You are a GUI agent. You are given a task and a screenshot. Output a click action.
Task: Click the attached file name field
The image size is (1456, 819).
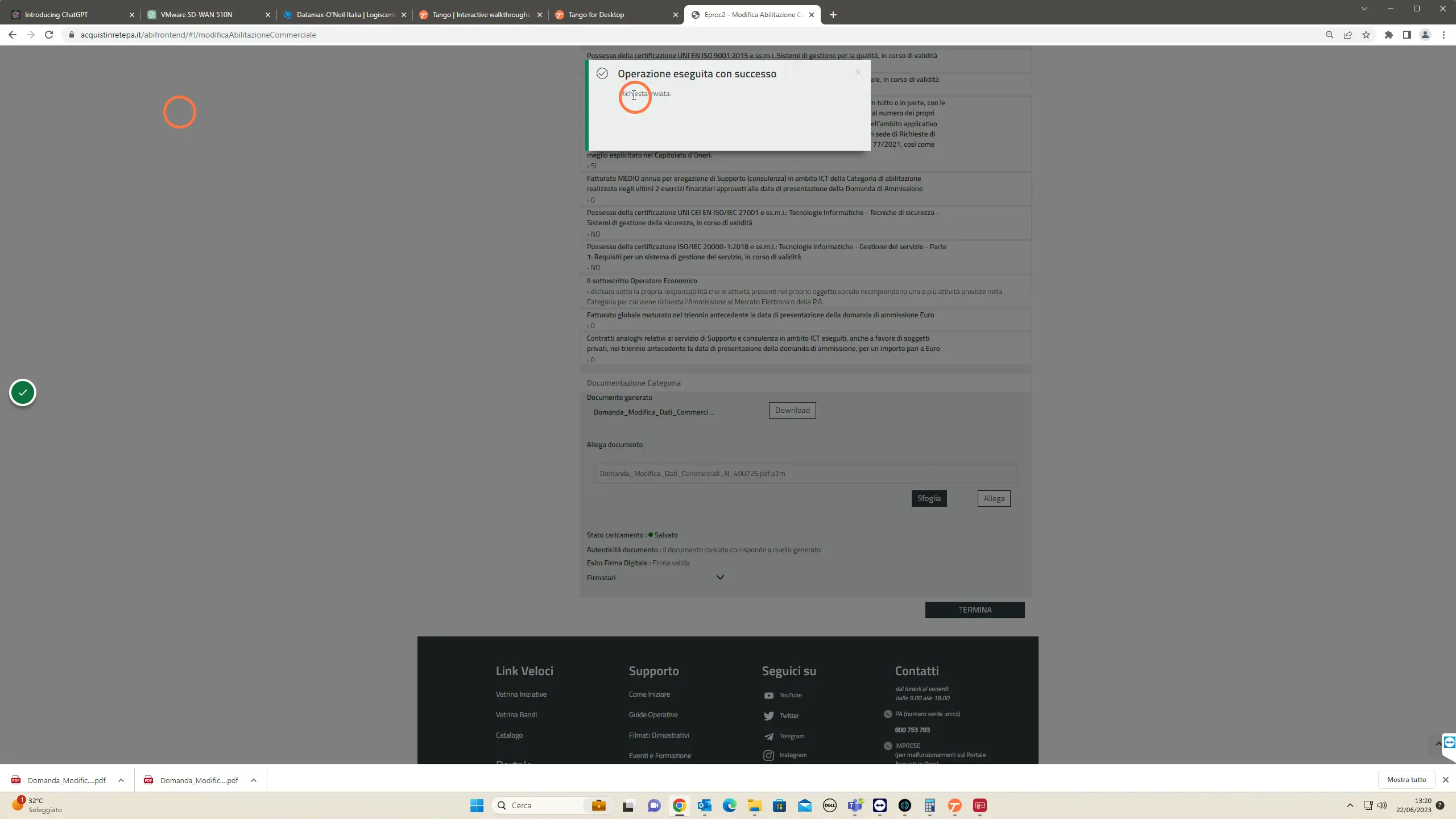805,473
